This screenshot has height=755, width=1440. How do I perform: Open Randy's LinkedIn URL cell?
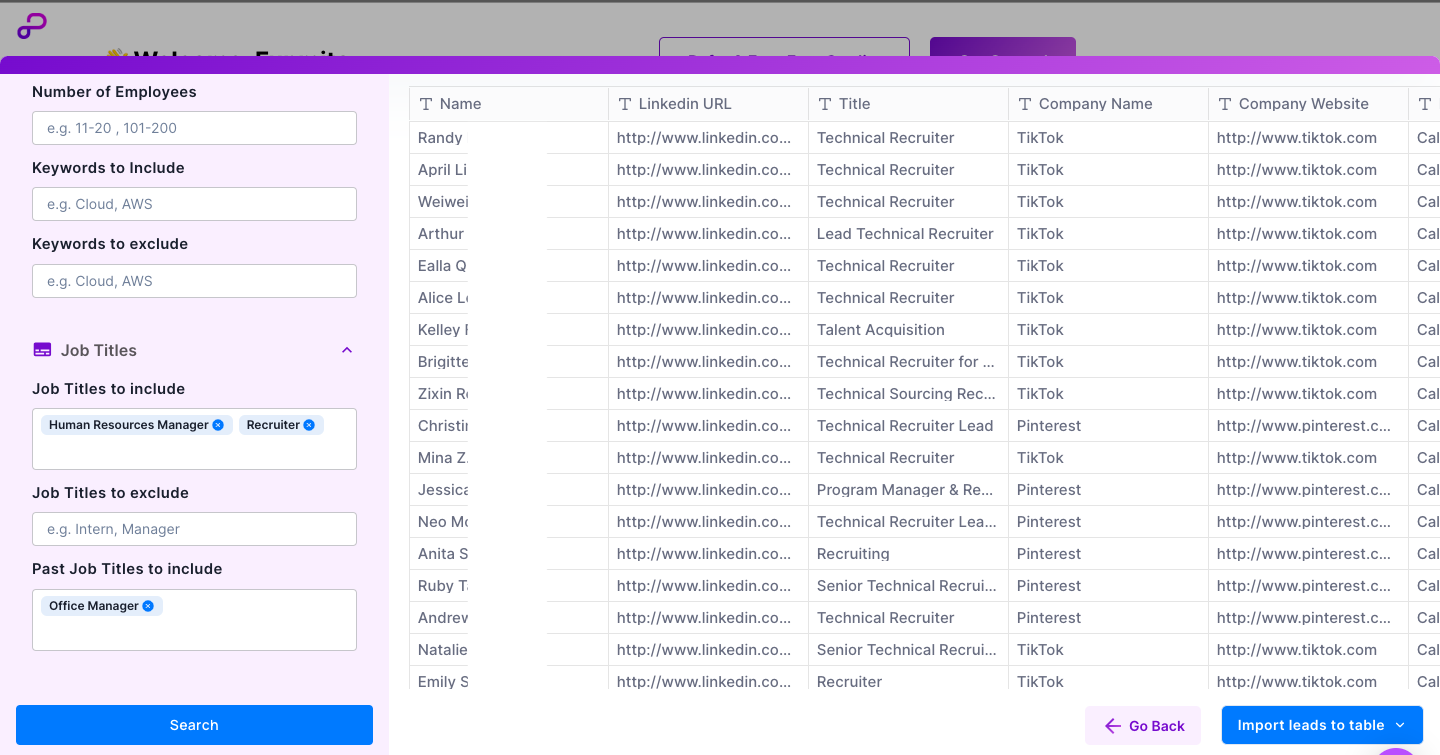[x=704, y=138]
